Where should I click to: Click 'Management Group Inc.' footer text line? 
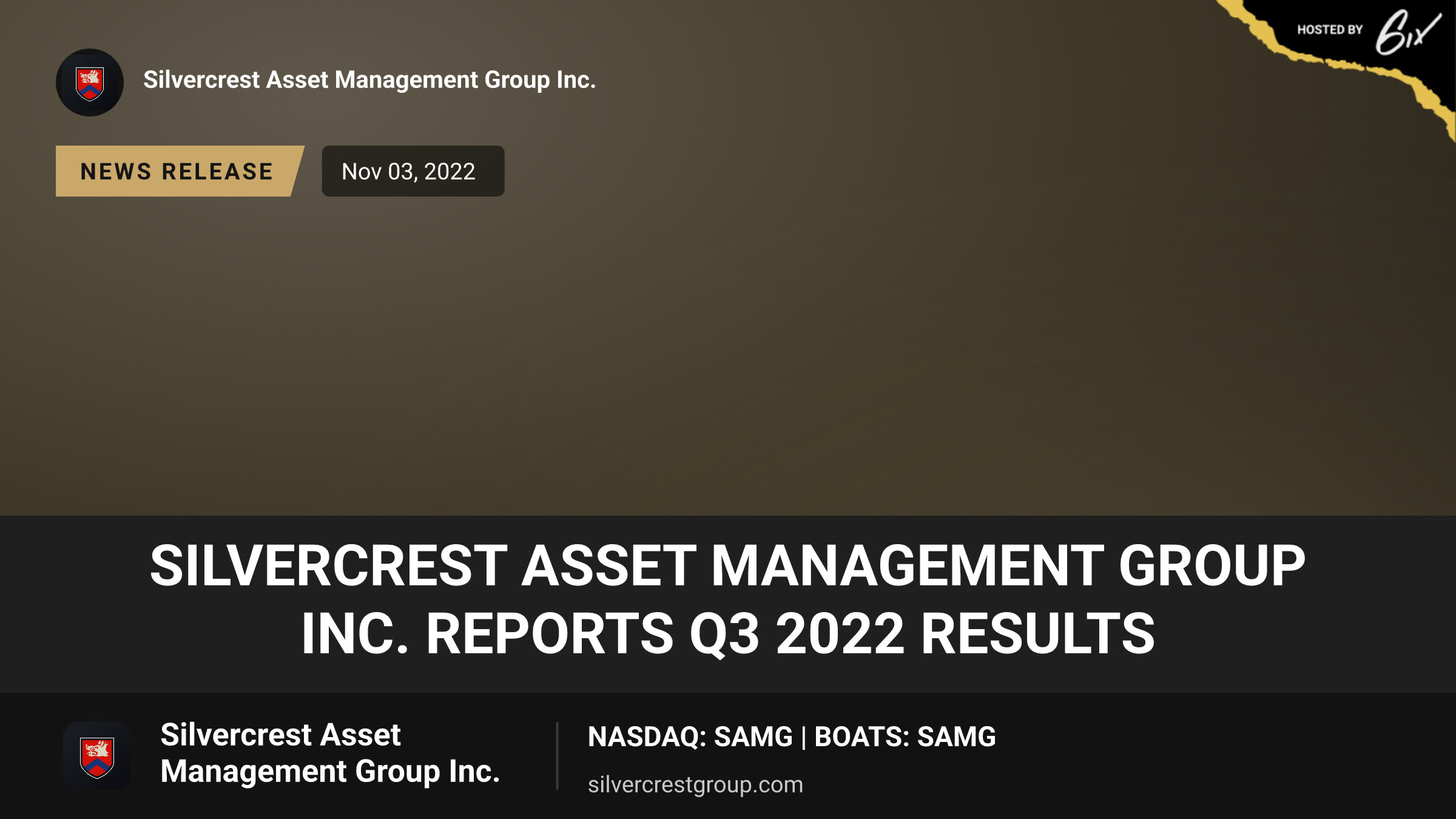click(x=330, y=772)
